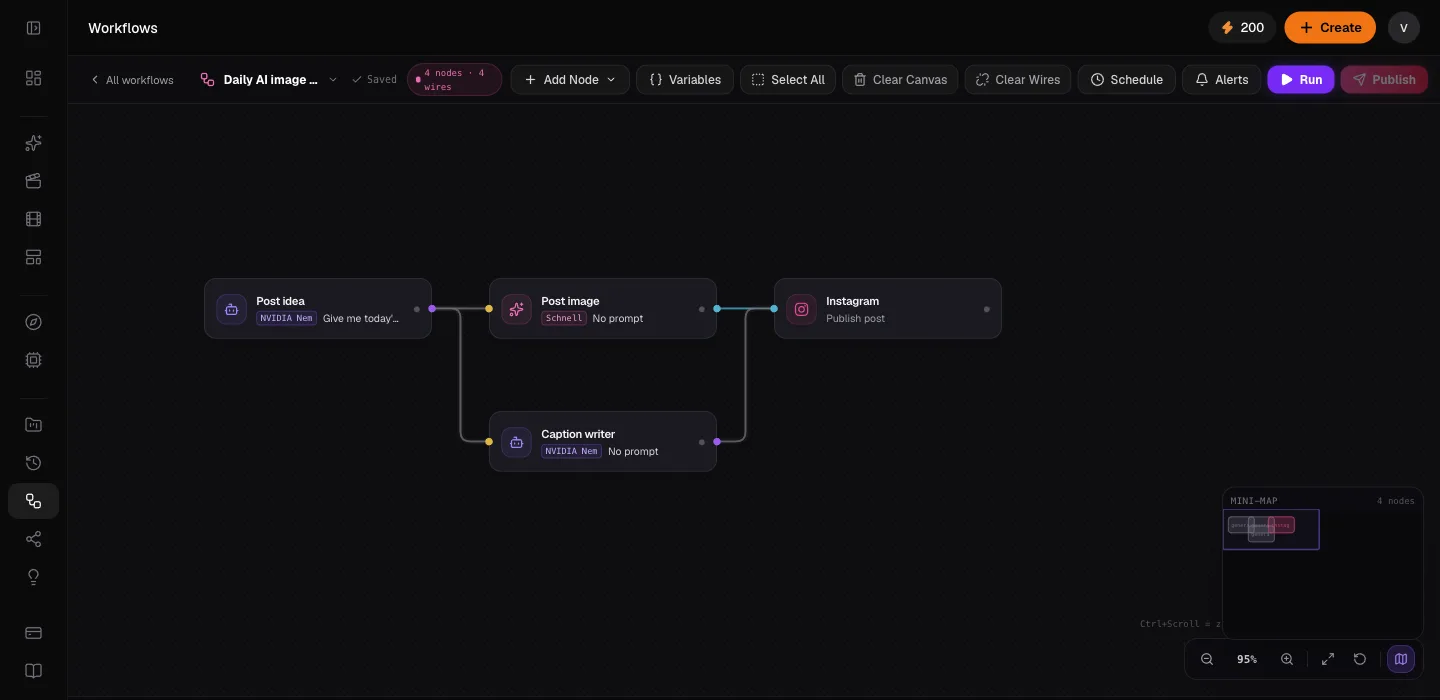Click the yellow input port of Caption writer

pos(489,442)
